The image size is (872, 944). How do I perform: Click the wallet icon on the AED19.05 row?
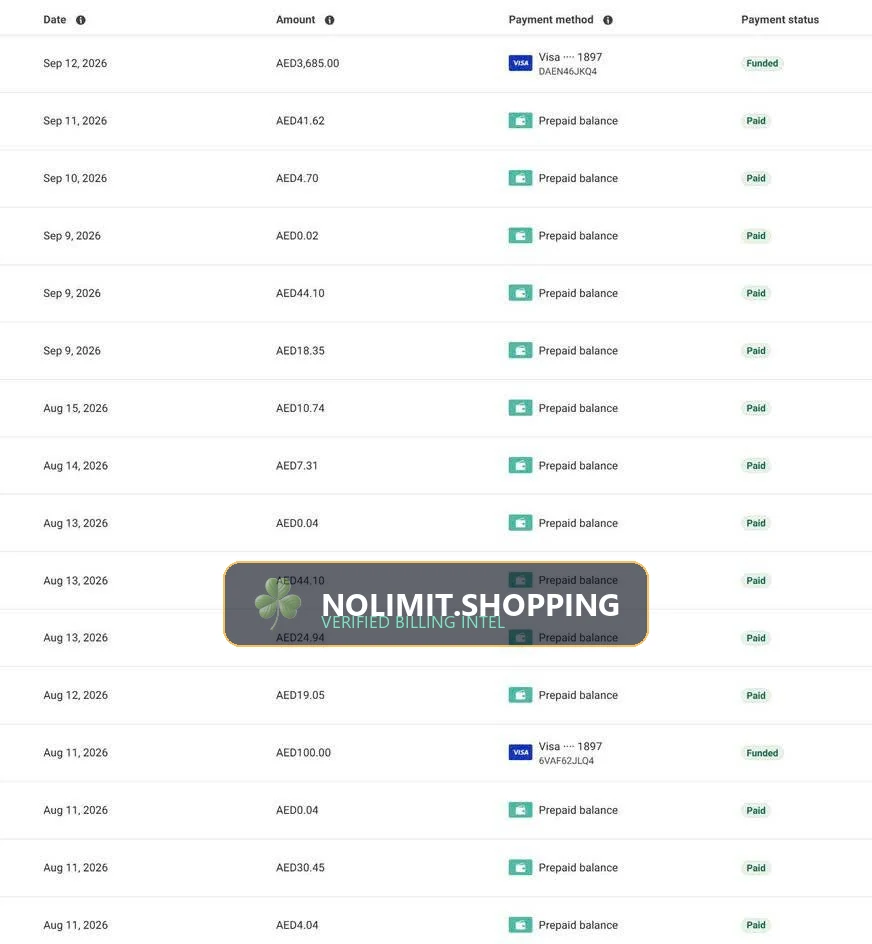520,695
